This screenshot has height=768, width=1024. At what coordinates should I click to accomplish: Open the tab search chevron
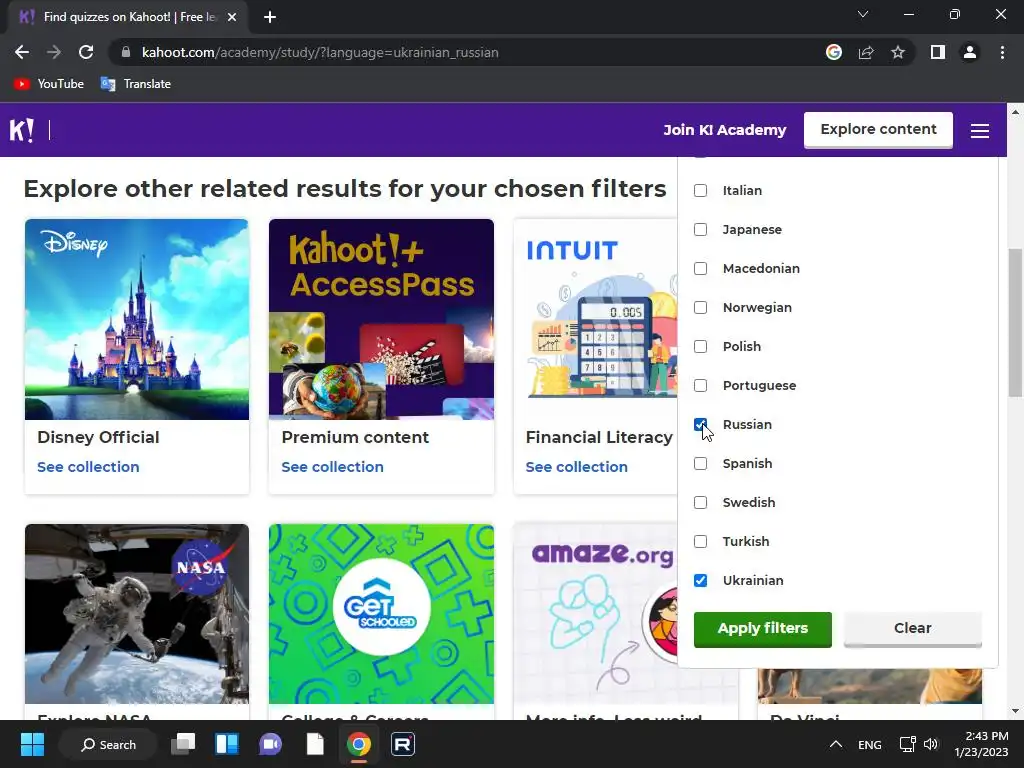[x=863, y=14]
